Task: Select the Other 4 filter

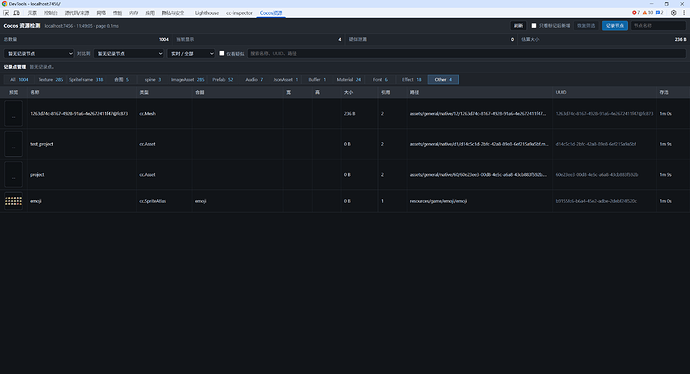Action: pos(443,80)
